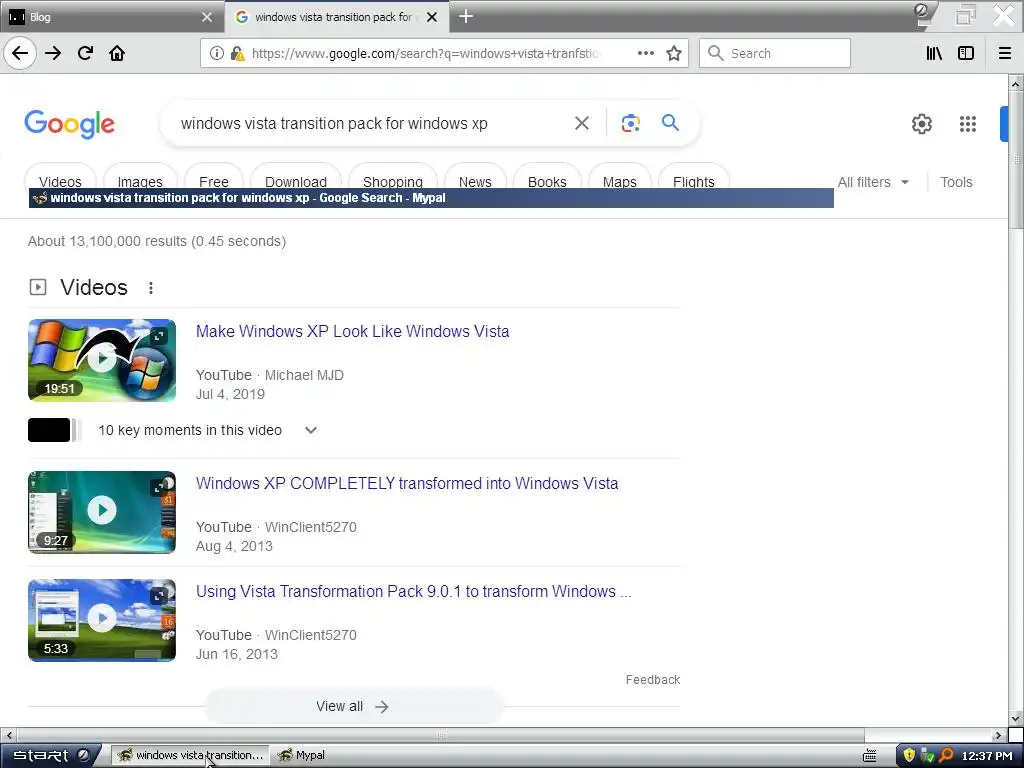Open the Library icon in toolbar
1024x768 pixels.
coord(934,53)
